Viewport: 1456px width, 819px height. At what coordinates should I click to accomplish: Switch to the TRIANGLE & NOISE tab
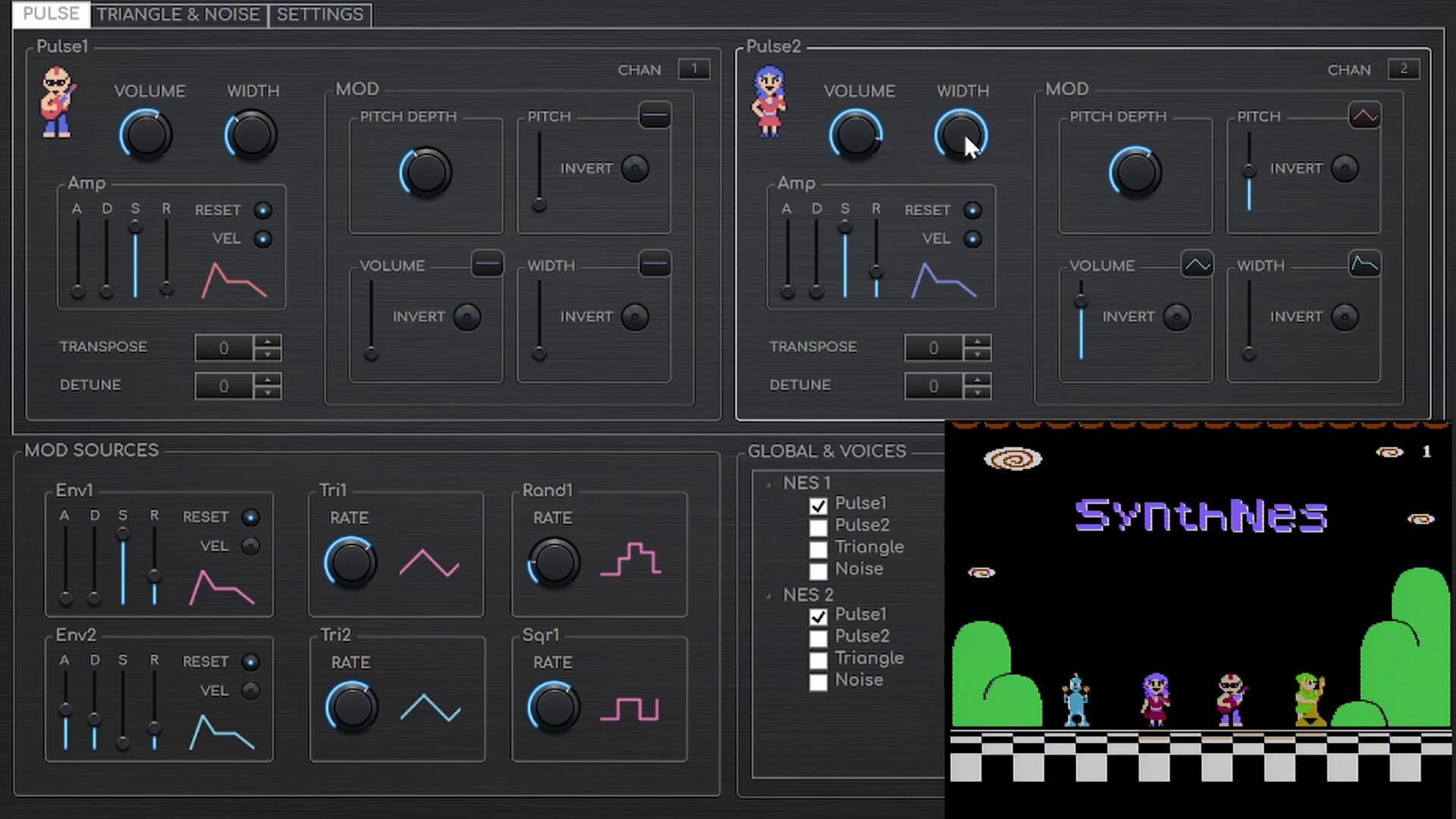point(178,14)
